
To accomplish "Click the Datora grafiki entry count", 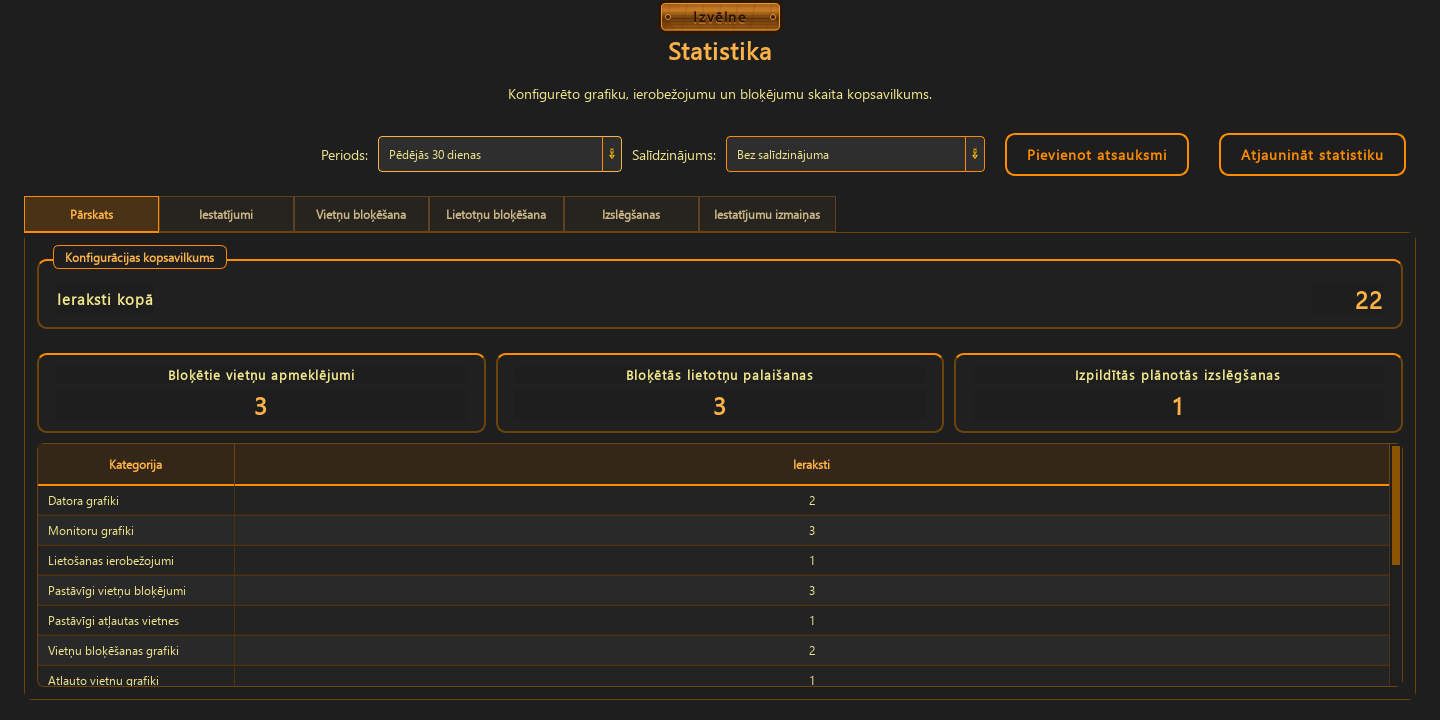I will [812, 500].
